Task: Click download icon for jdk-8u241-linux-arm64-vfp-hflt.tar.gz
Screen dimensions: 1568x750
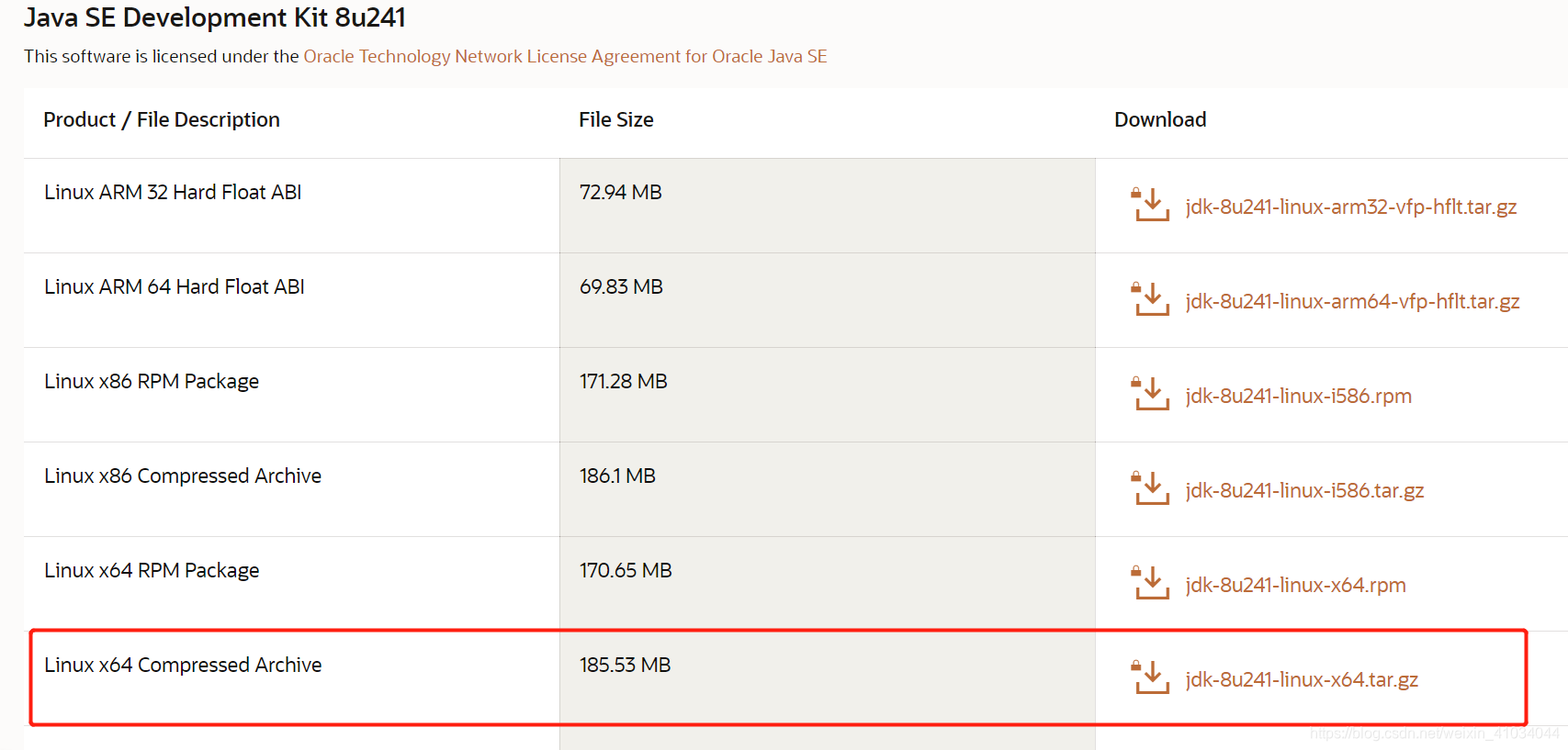Action: tap(1150, 299)
